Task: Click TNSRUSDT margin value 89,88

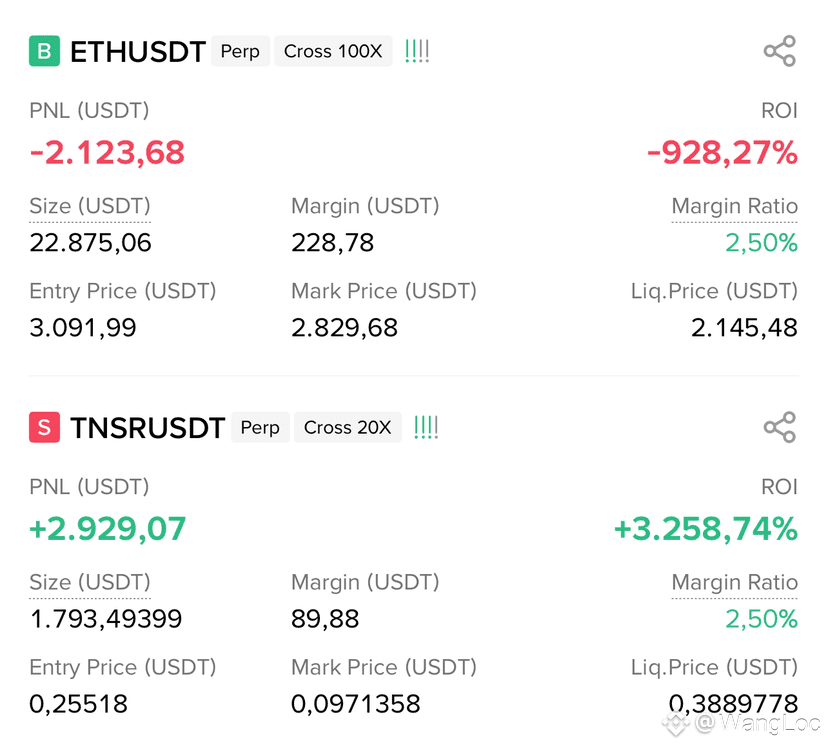Action: pos(325,619)
